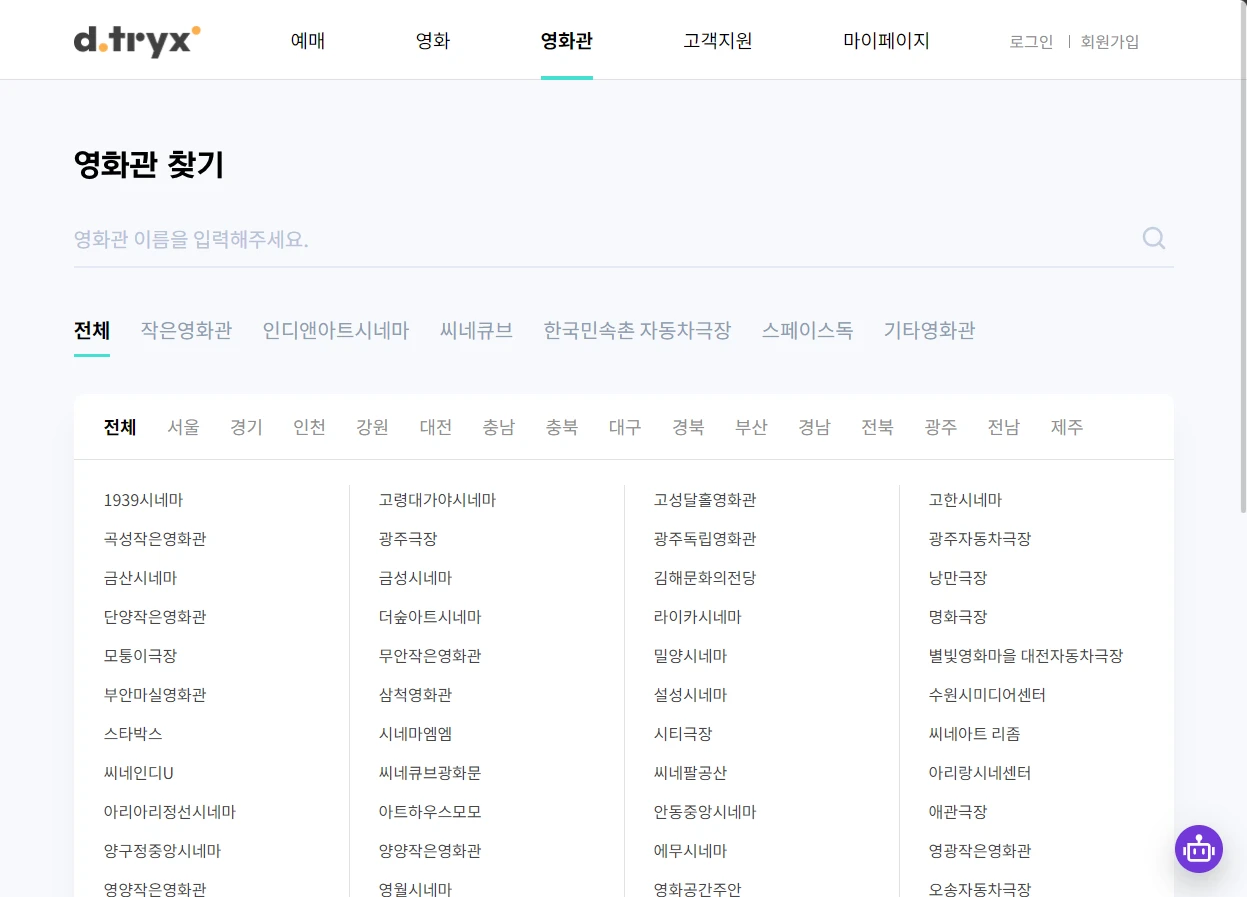The image size is (1247, 897).
Task: Open the 명화극장 theater
Action: (x=958, y=617)
